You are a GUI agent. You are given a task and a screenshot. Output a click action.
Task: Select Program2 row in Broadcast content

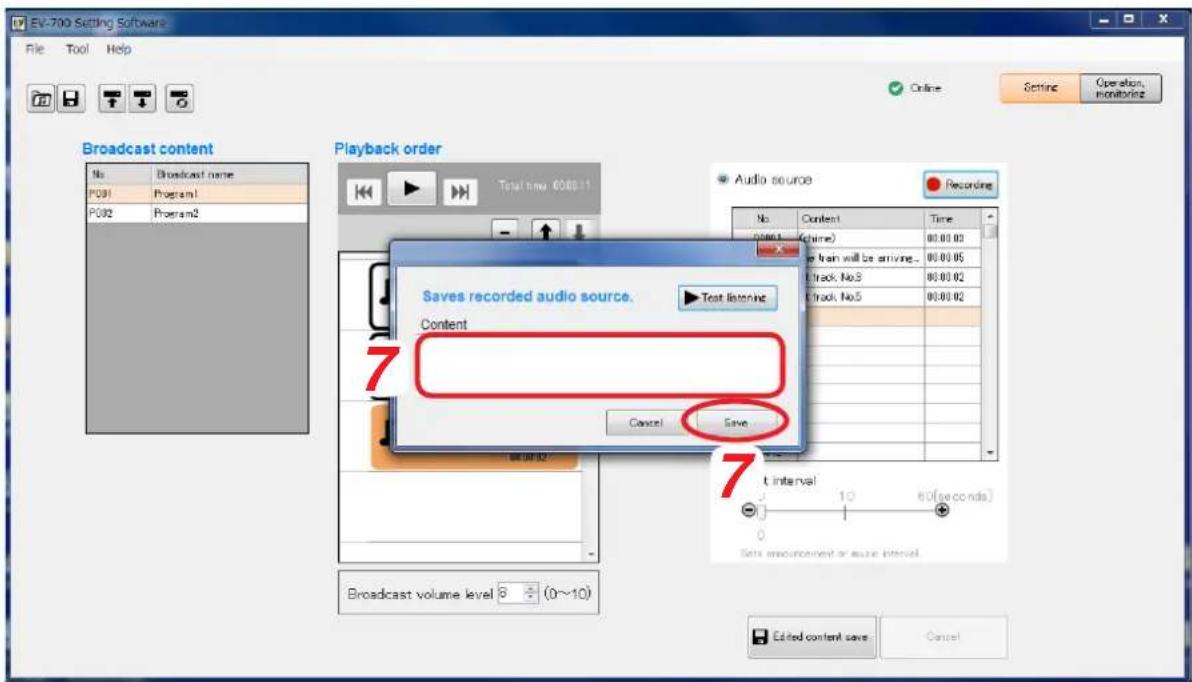tap(198, 214)
